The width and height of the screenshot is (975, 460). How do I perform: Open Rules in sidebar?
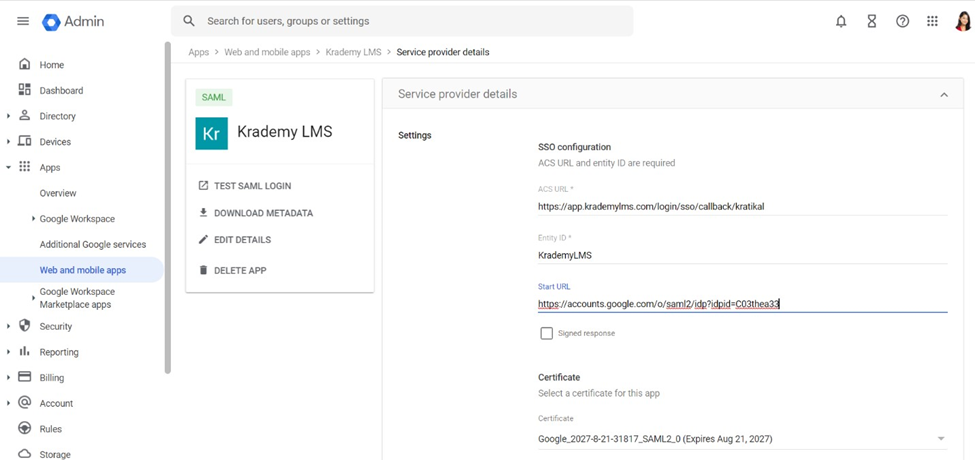click(50, 429)
